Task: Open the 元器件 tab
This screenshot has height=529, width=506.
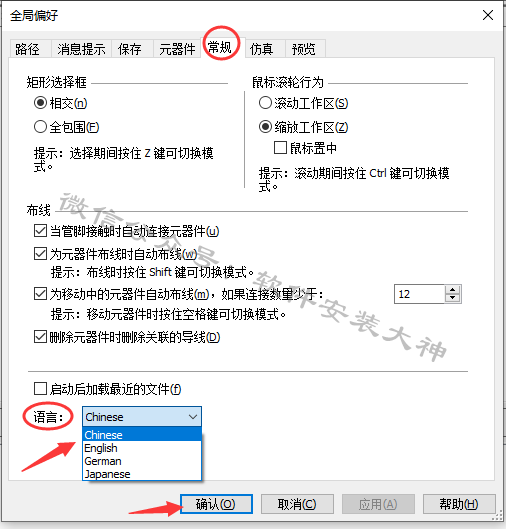Action: click(177, 49)
